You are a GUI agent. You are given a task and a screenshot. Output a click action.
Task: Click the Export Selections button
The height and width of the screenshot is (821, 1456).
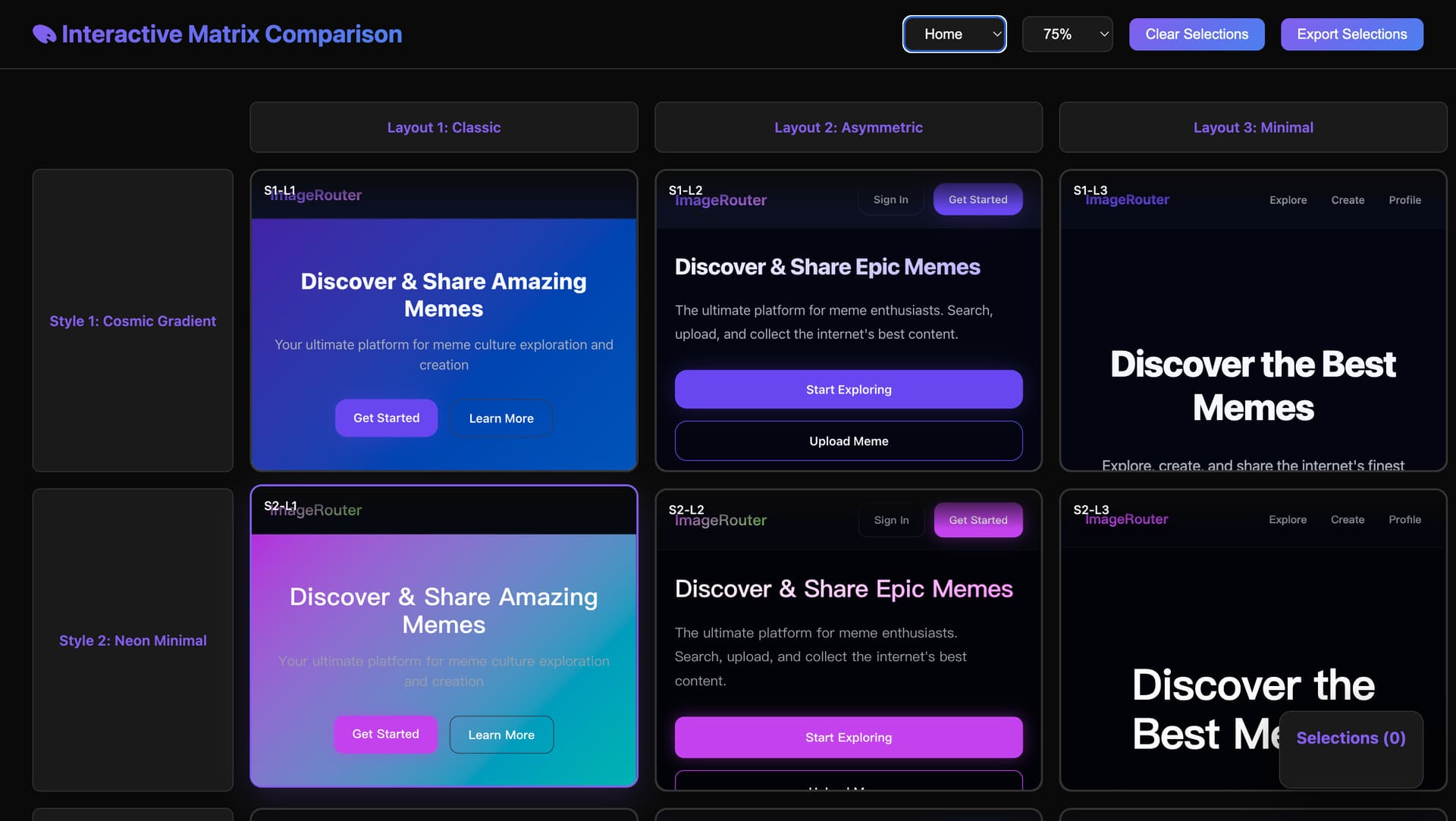pyautogui.click(x=1351, y=34)
